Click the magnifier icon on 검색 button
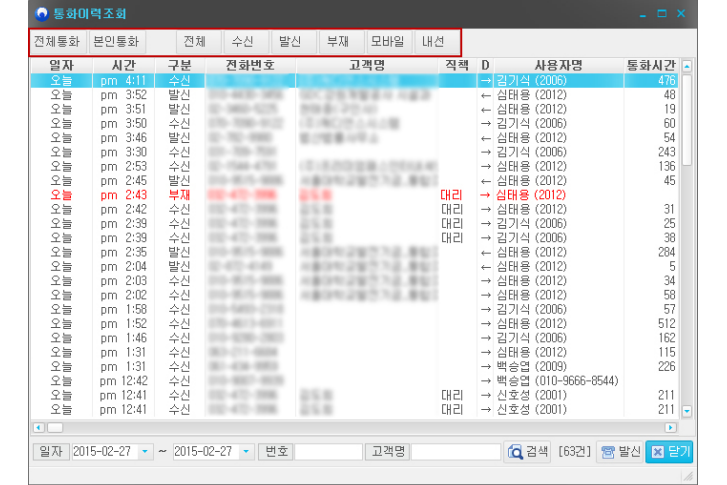 tap(515, 452)
